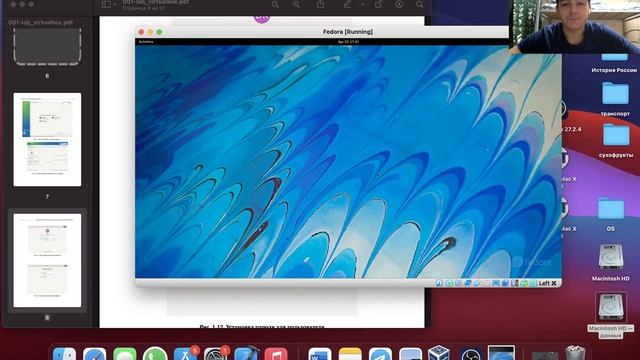Zoom out using Preview's toolbar magnifier minus

click(x=276, y=4)
